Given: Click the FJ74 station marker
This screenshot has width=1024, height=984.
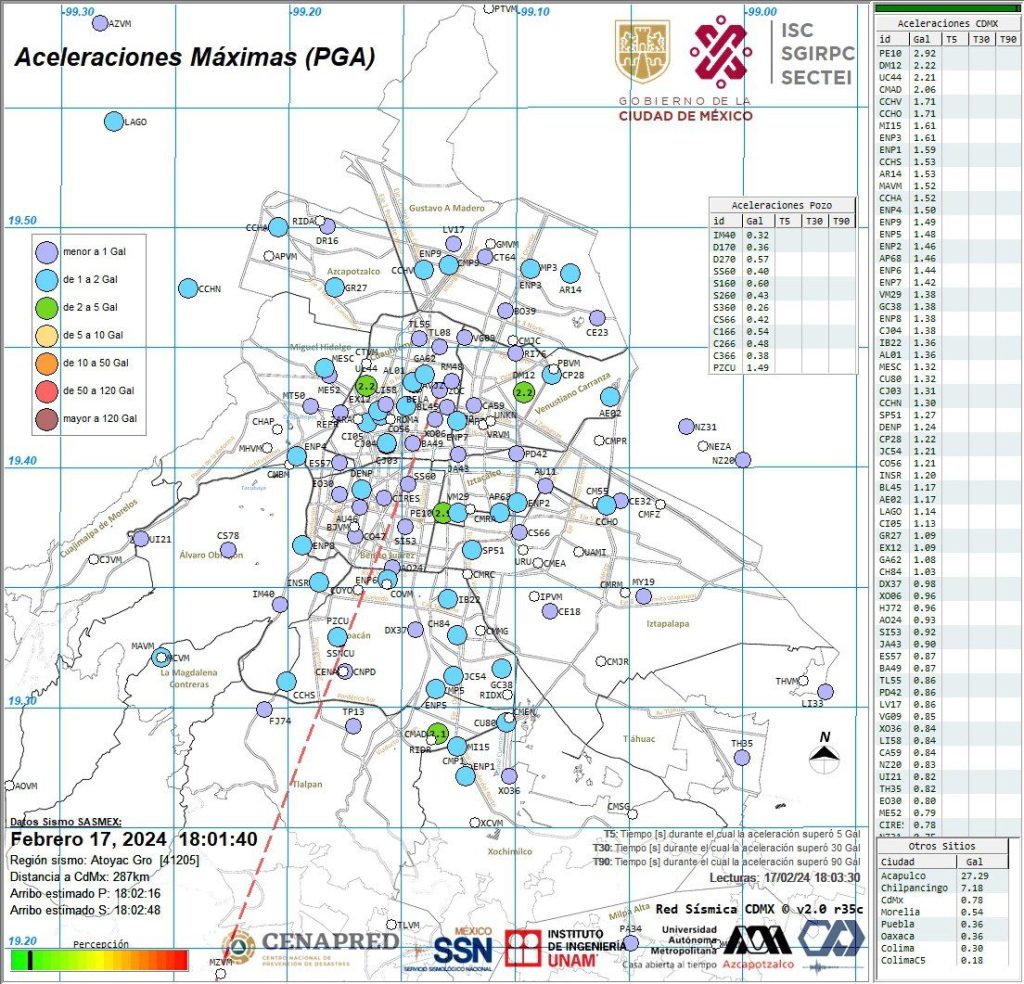Looking at the screenshot, I should tap(264, 709).
